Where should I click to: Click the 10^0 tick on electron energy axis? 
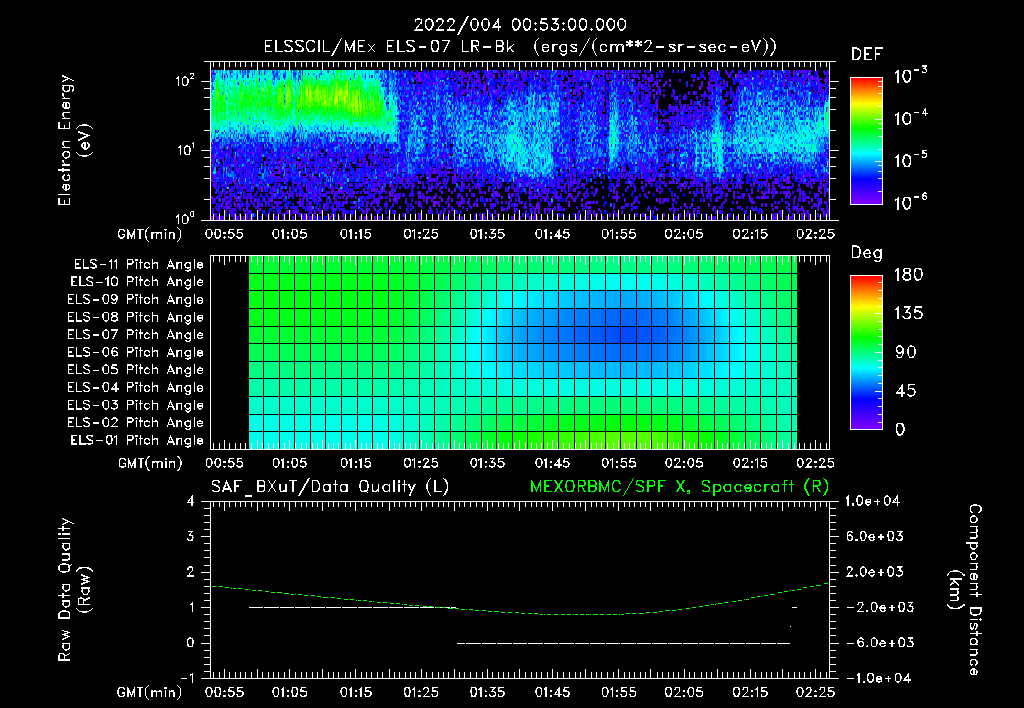click(x=185, y=217)
